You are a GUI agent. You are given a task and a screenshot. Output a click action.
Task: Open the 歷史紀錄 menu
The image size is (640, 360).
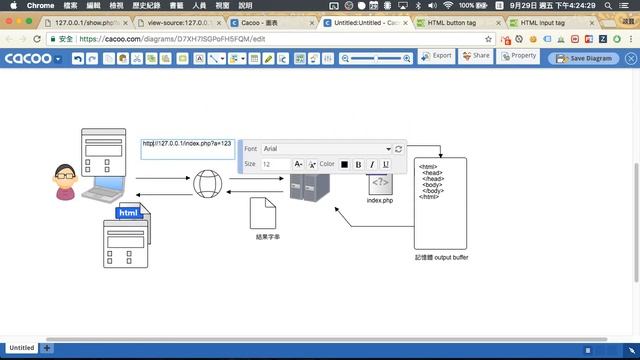[x=146, y=6]
